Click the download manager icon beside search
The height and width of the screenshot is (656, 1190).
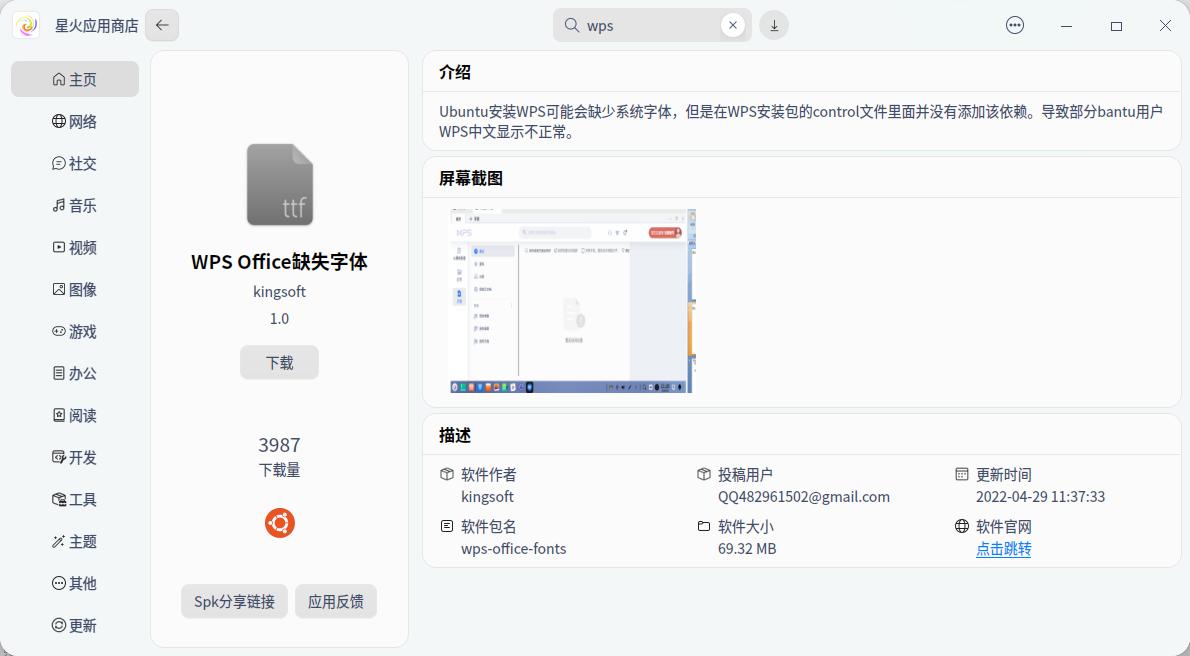pos(774,24)
